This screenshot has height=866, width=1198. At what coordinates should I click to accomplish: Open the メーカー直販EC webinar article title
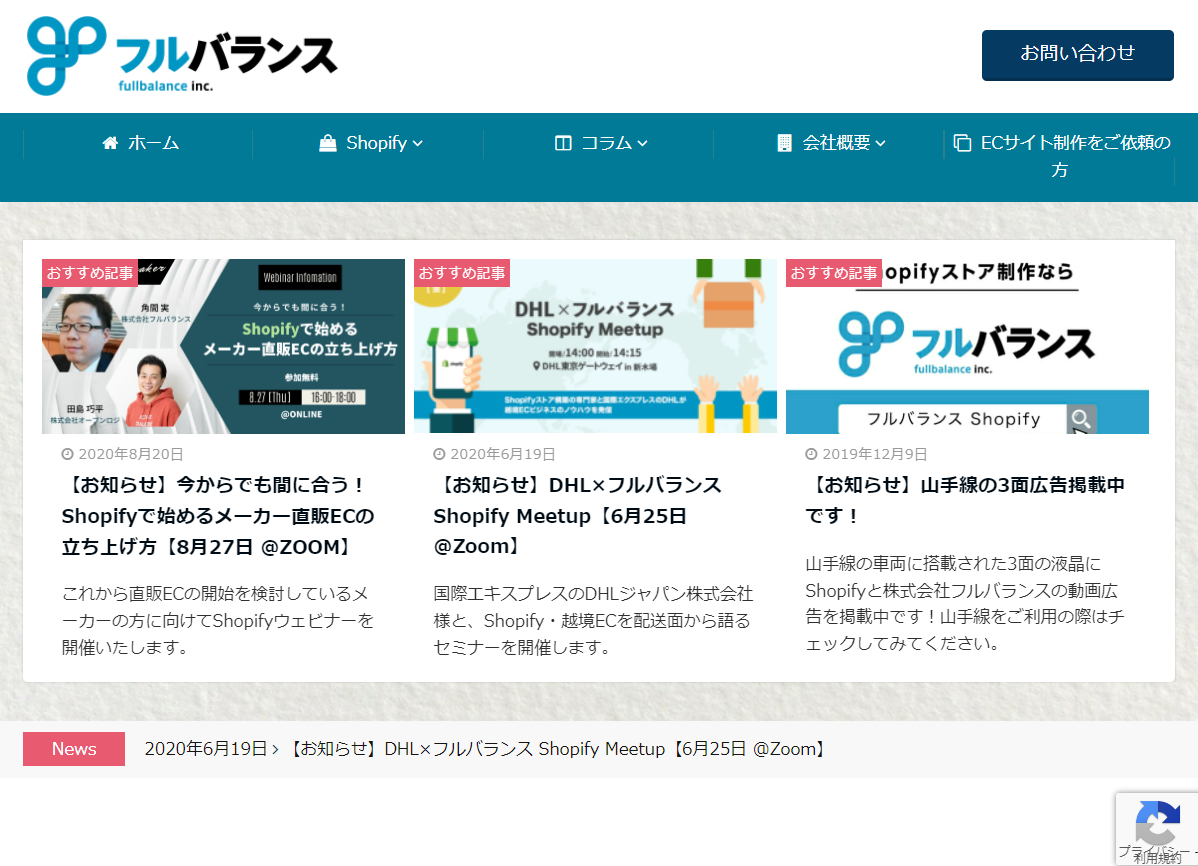tap(217, 516)
